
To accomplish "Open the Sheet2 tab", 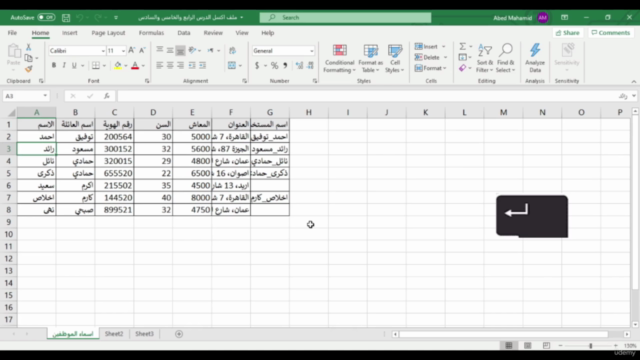I will point(114,334).
